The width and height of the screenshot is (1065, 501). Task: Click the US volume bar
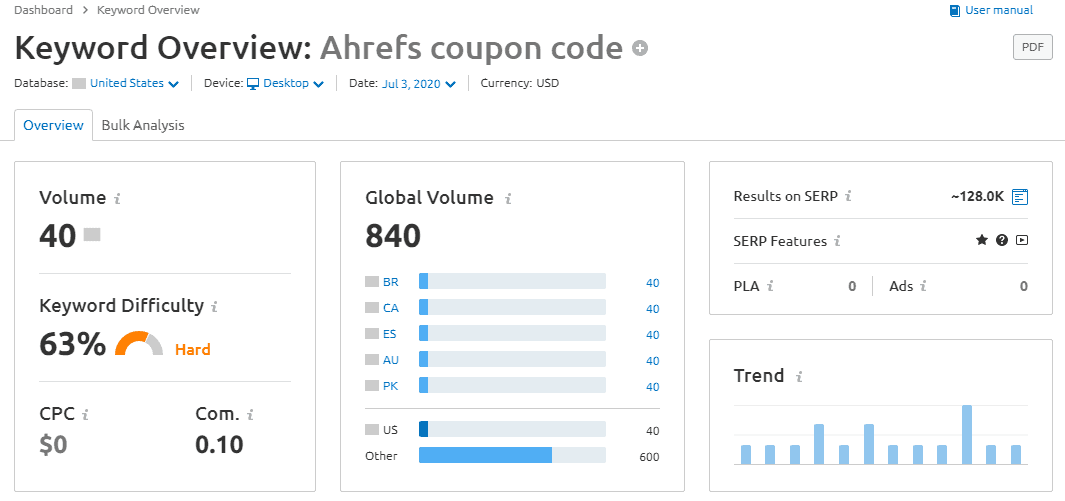512,429
